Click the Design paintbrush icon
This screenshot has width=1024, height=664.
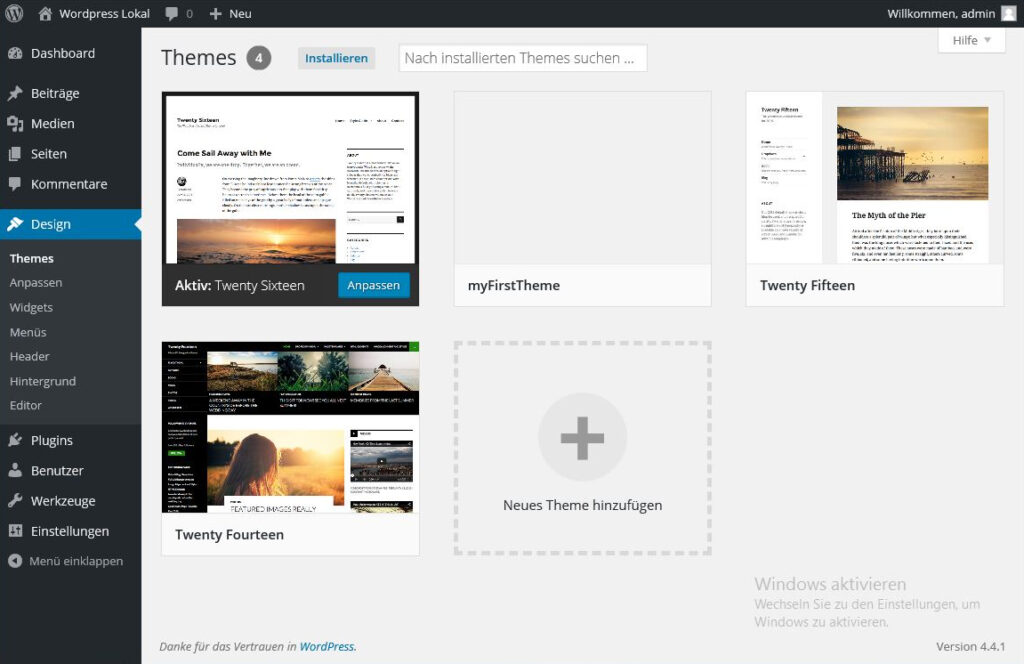point(15,224)
